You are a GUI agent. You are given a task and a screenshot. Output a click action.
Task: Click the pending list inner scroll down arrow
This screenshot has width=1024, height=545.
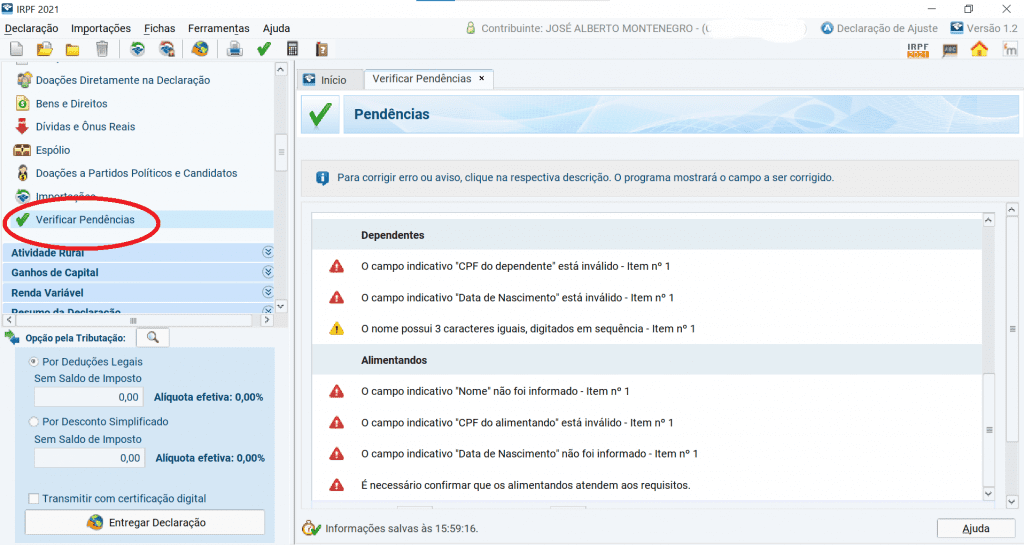[x=989, y=494]
